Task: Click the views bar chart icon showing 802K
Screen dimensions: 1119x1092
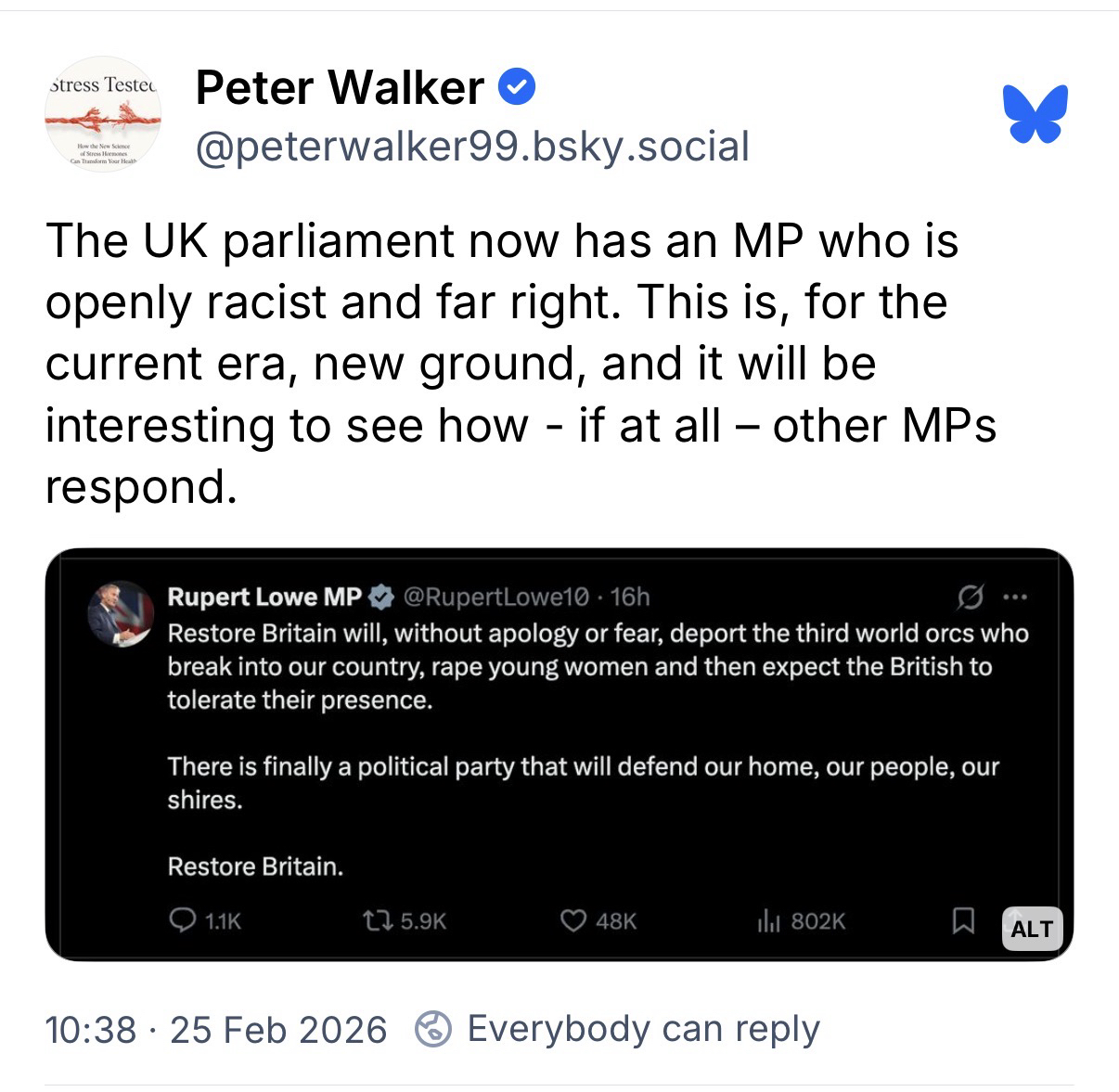Action: click(x=768, y=920)
